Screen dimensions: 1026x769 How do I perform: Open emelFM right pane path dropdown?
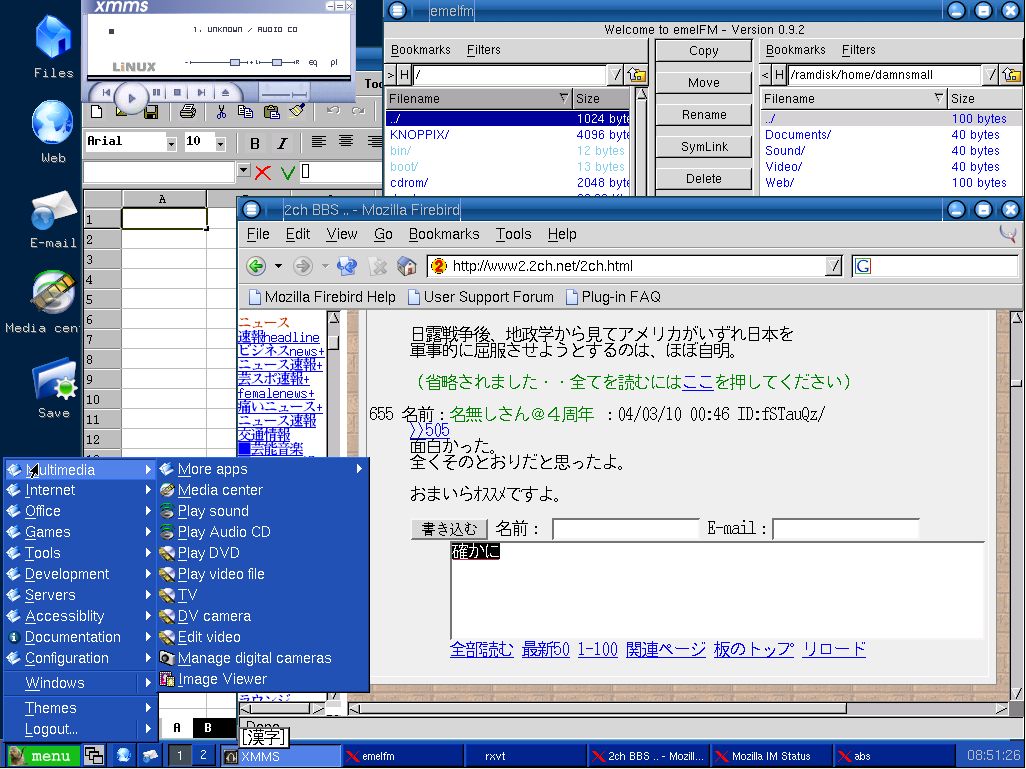[x=991, y=75]
